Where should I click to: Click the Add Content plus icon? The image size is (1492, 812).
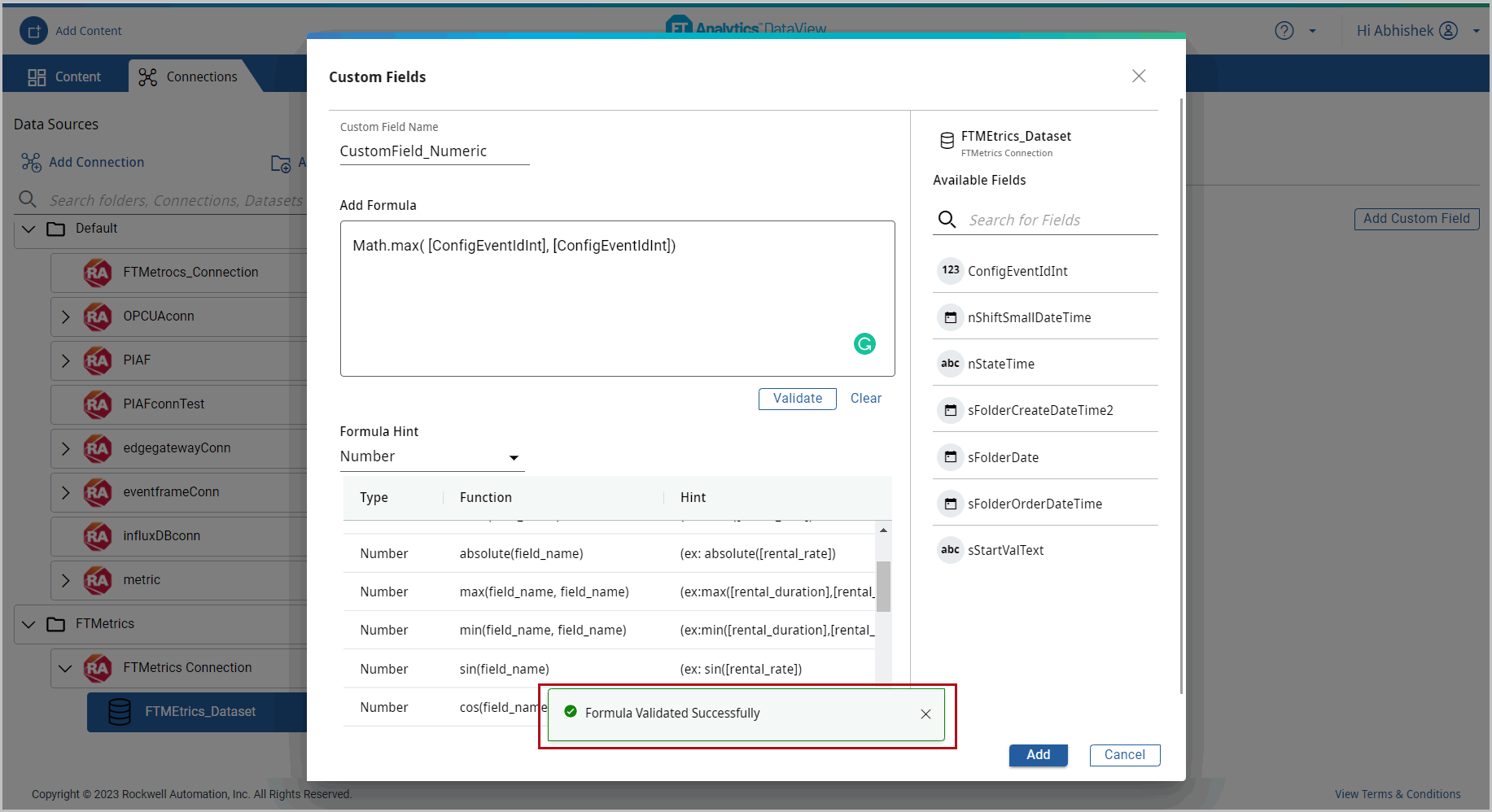coord(33,31)
